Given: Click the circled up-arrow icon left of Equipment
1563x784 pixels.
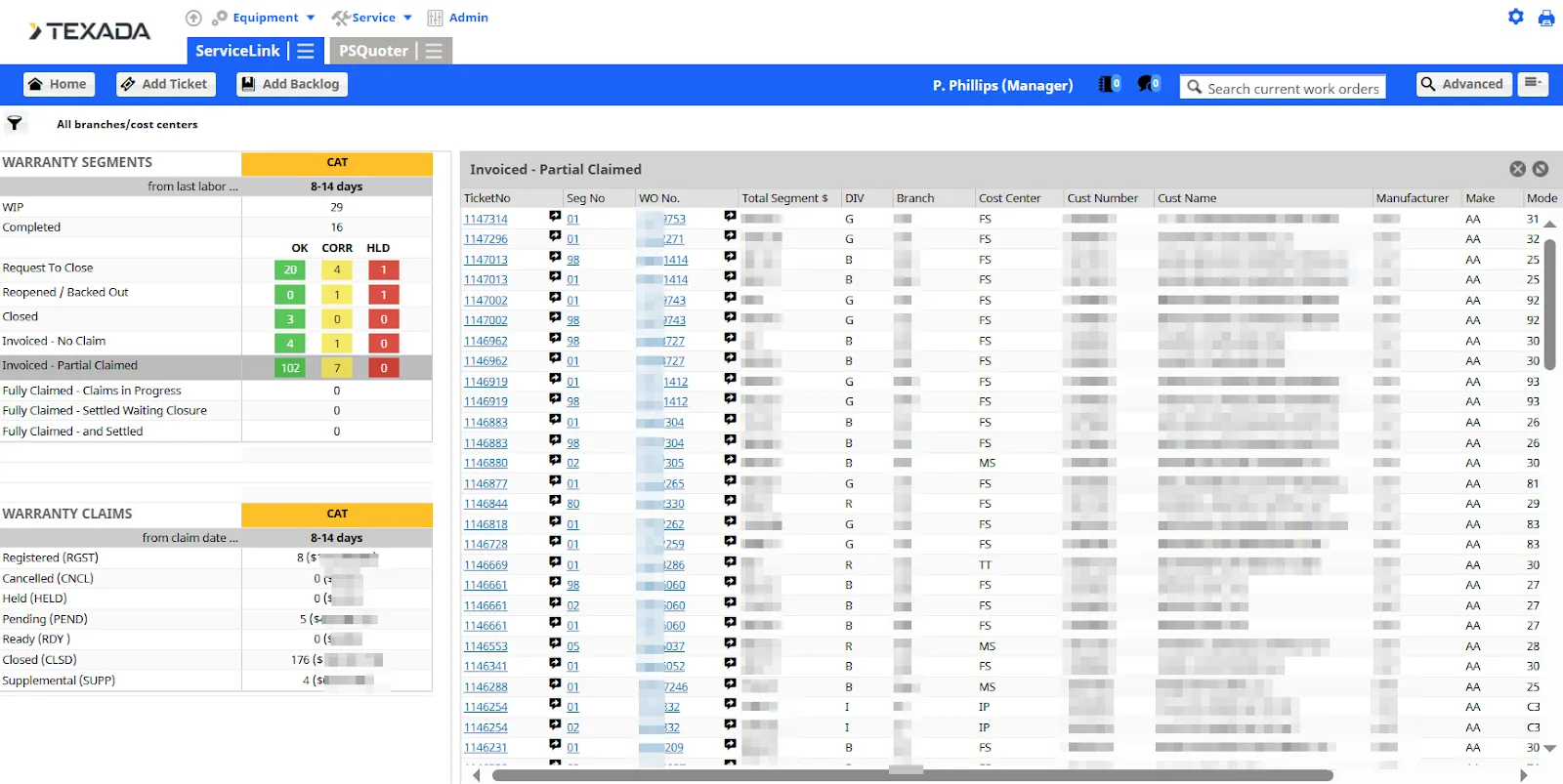Looking at the screenshot, I should click(x=193, y=18).
